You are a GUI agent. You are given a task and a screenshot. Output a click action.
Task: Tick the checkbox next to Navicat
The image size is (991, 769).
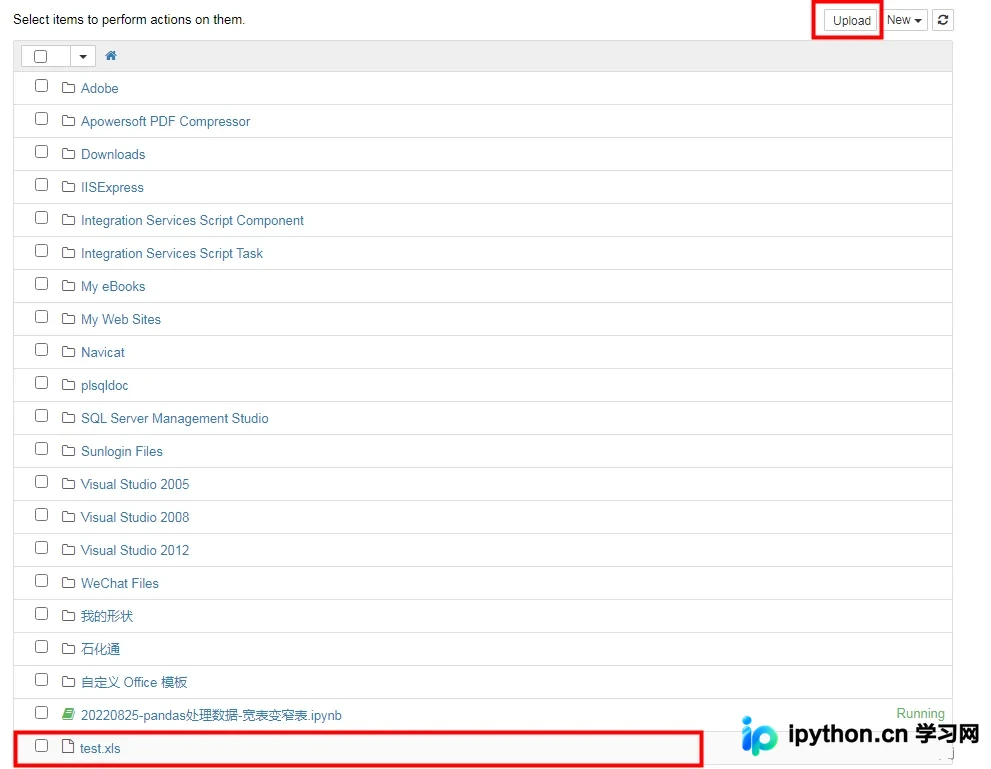click(42, 350)
